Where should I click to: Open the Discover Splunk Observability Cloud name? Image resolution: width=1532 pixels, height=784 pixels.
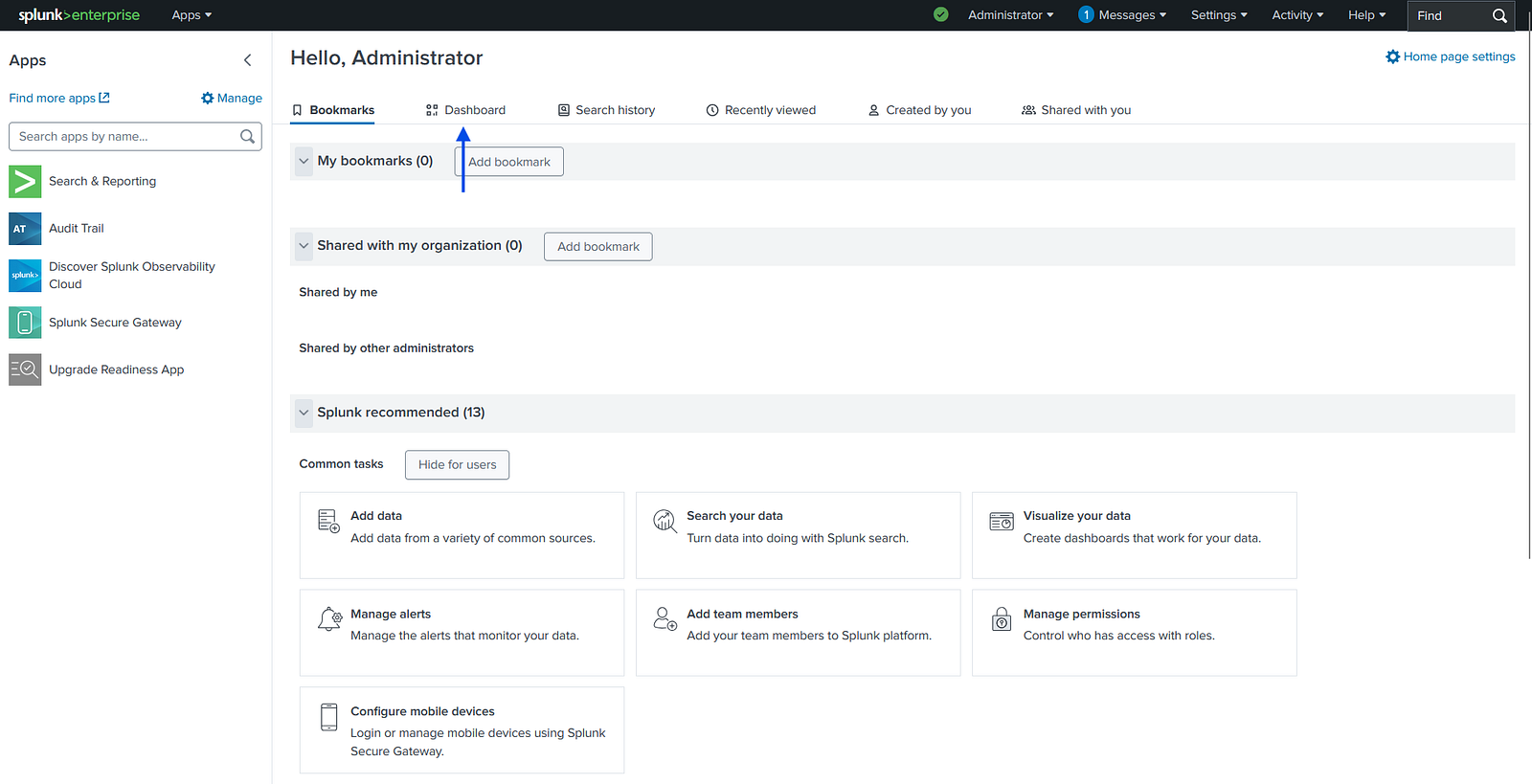coord(132,276)
